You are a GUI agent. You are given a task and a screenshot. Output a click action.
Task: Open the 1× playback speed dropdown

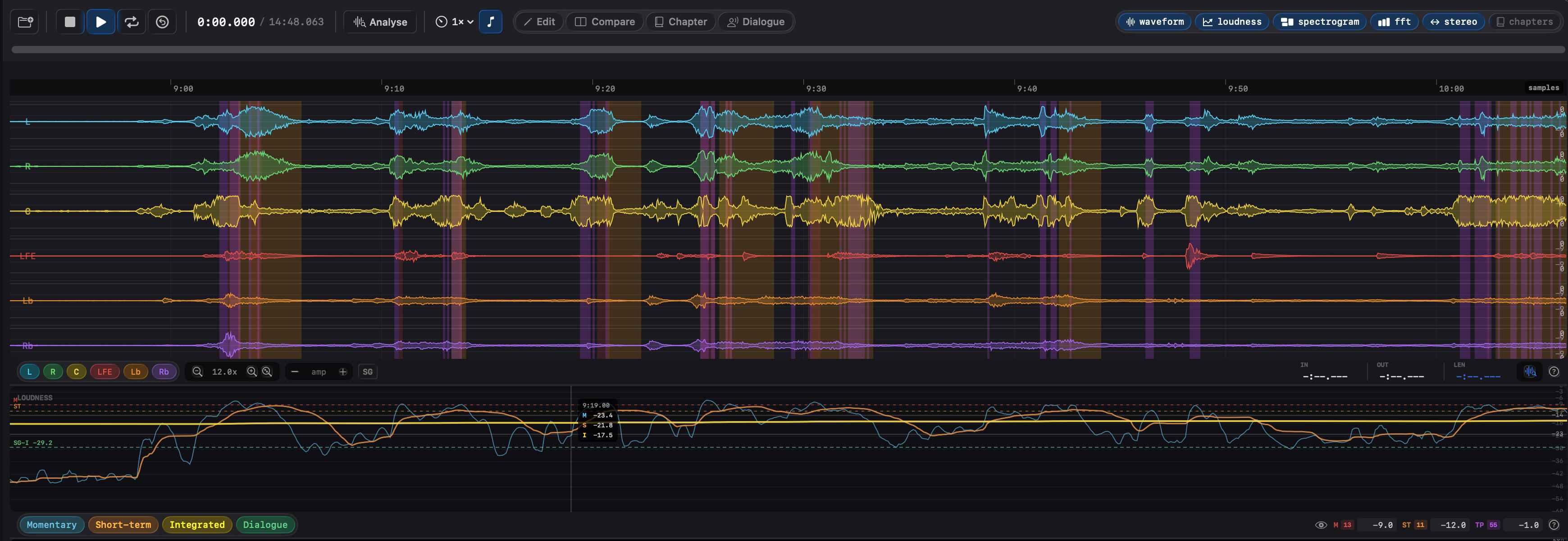click(x=454, y=22)
